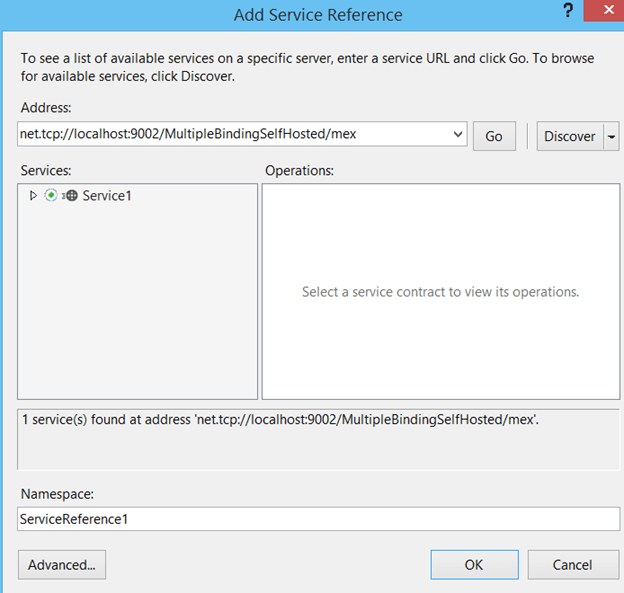624x593 pixels.
Task: Click into the Namespace ServiceReference1 field
Action: pos(318,519)
